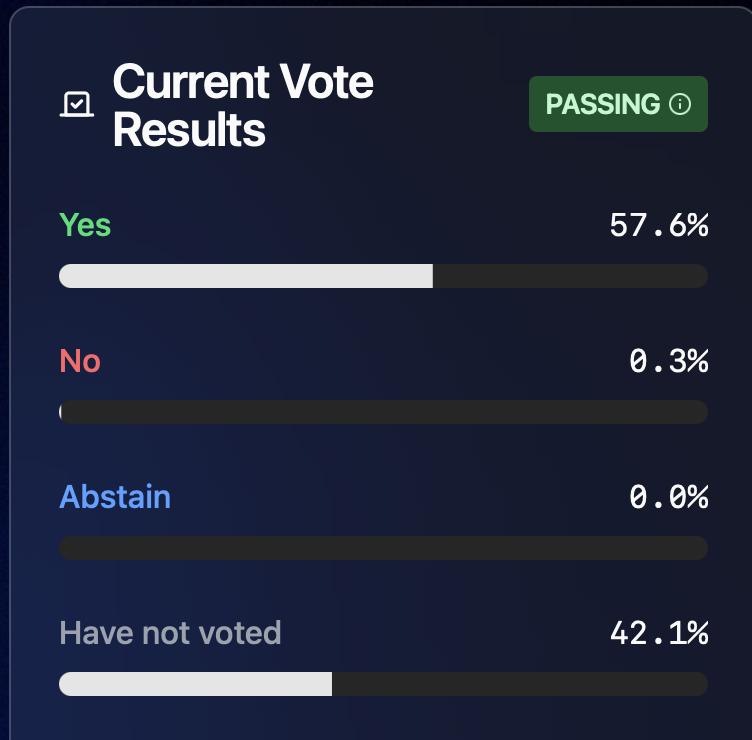The width and height of the screenshot is (752, 740).
Task: Click the 0.0% Abstain percentage value
Action: tap(668, 497)
